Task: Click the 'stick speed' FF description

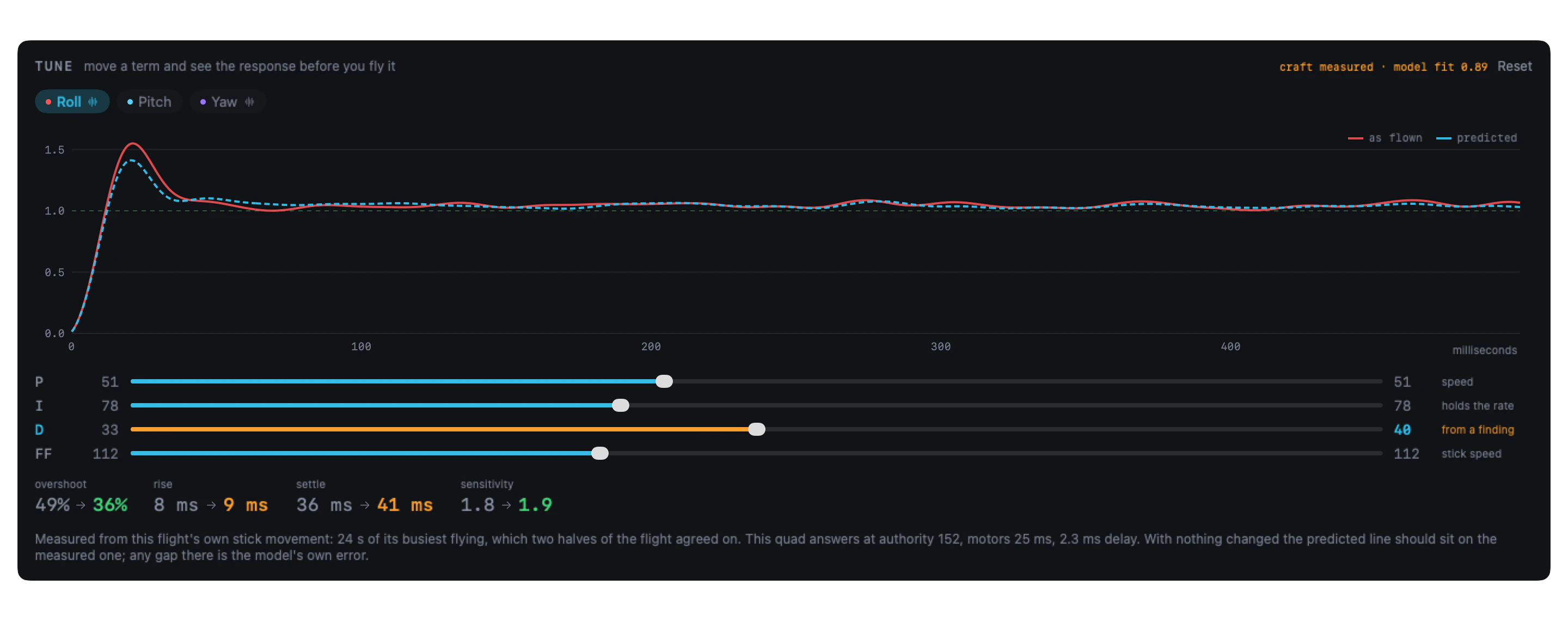Action: tap(1471, 454)
